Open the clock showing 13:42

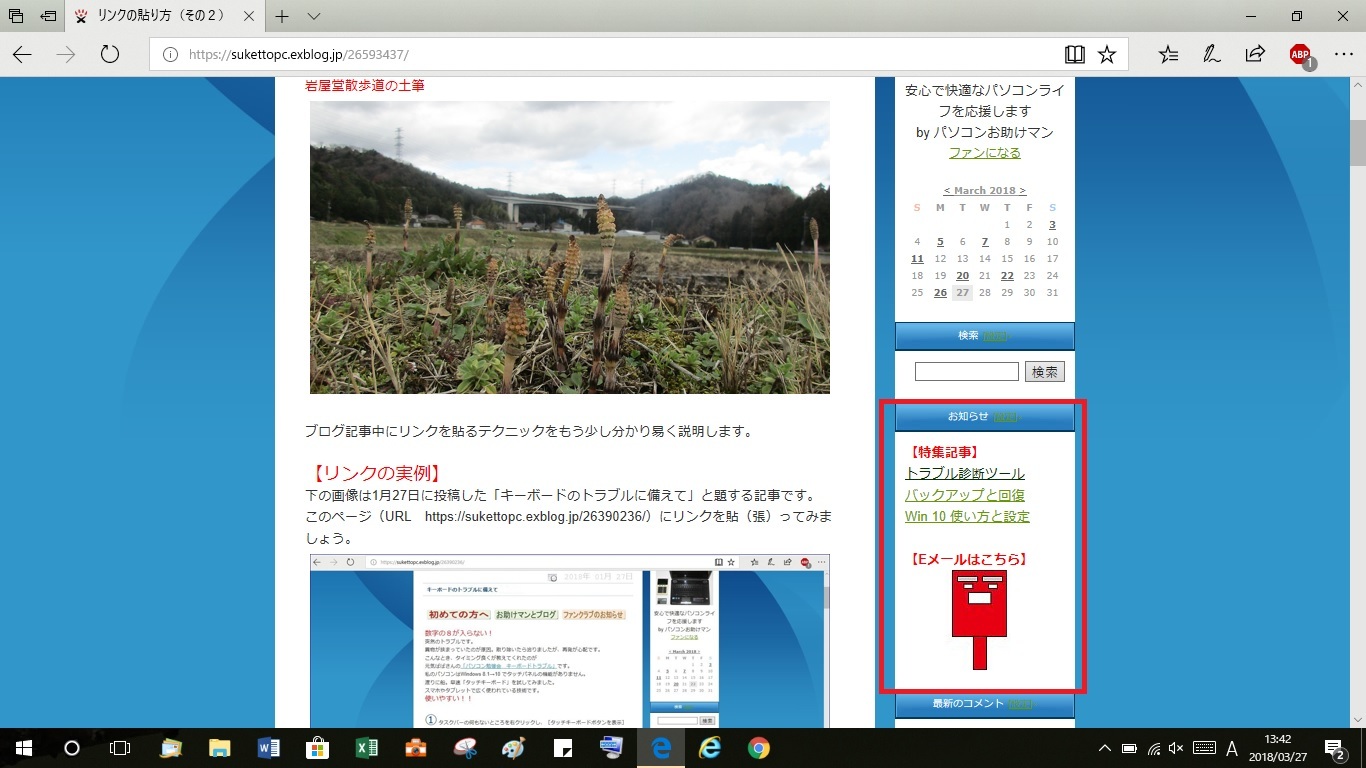coord(1278,748)
